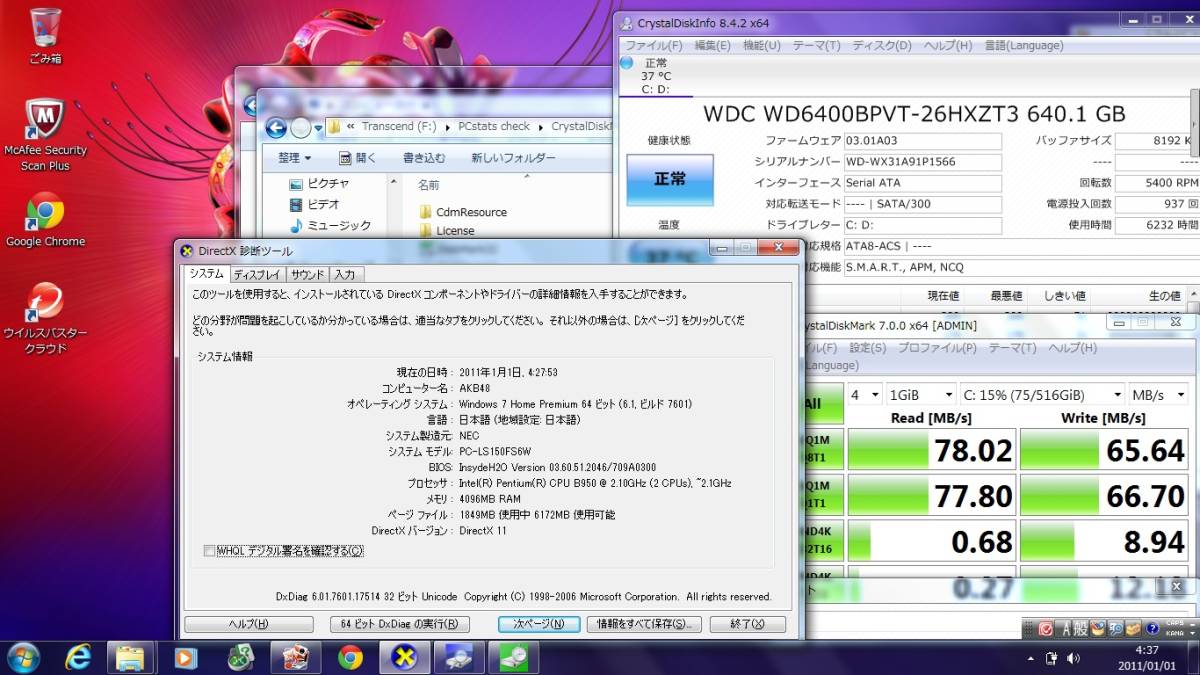Switch to Input tab in DirectX tool

pos(344,274)
